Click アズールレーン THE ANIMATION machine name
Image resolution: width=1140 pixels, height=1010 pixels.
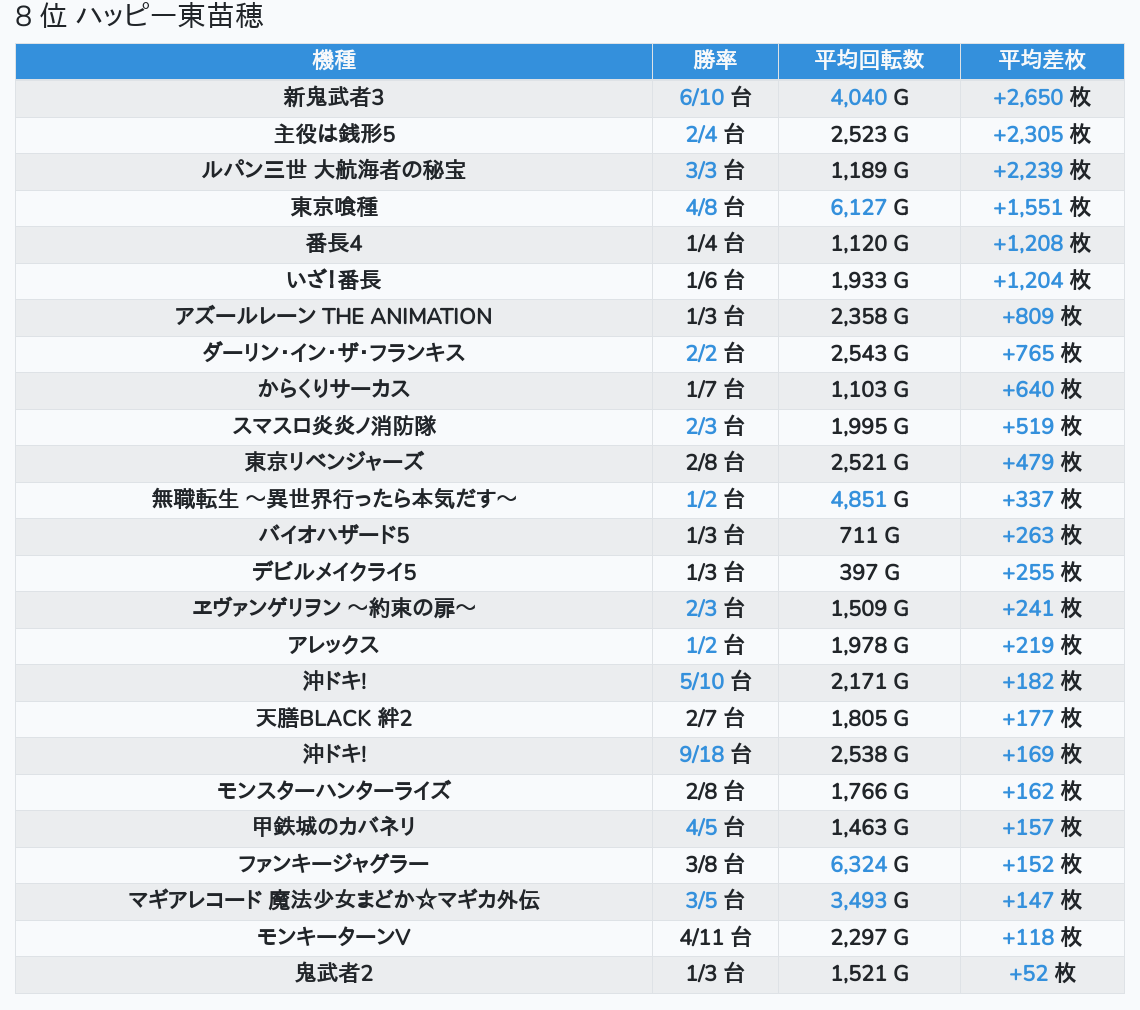click(333, 317)
